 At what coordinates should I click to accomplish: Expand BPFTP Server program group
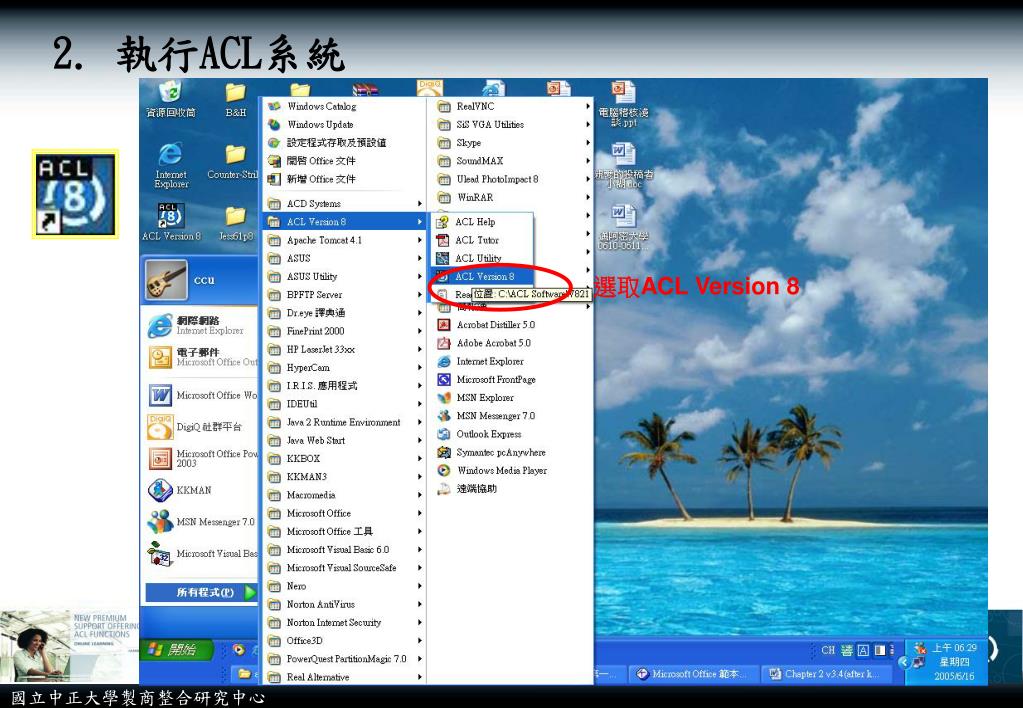click(344, 295)
